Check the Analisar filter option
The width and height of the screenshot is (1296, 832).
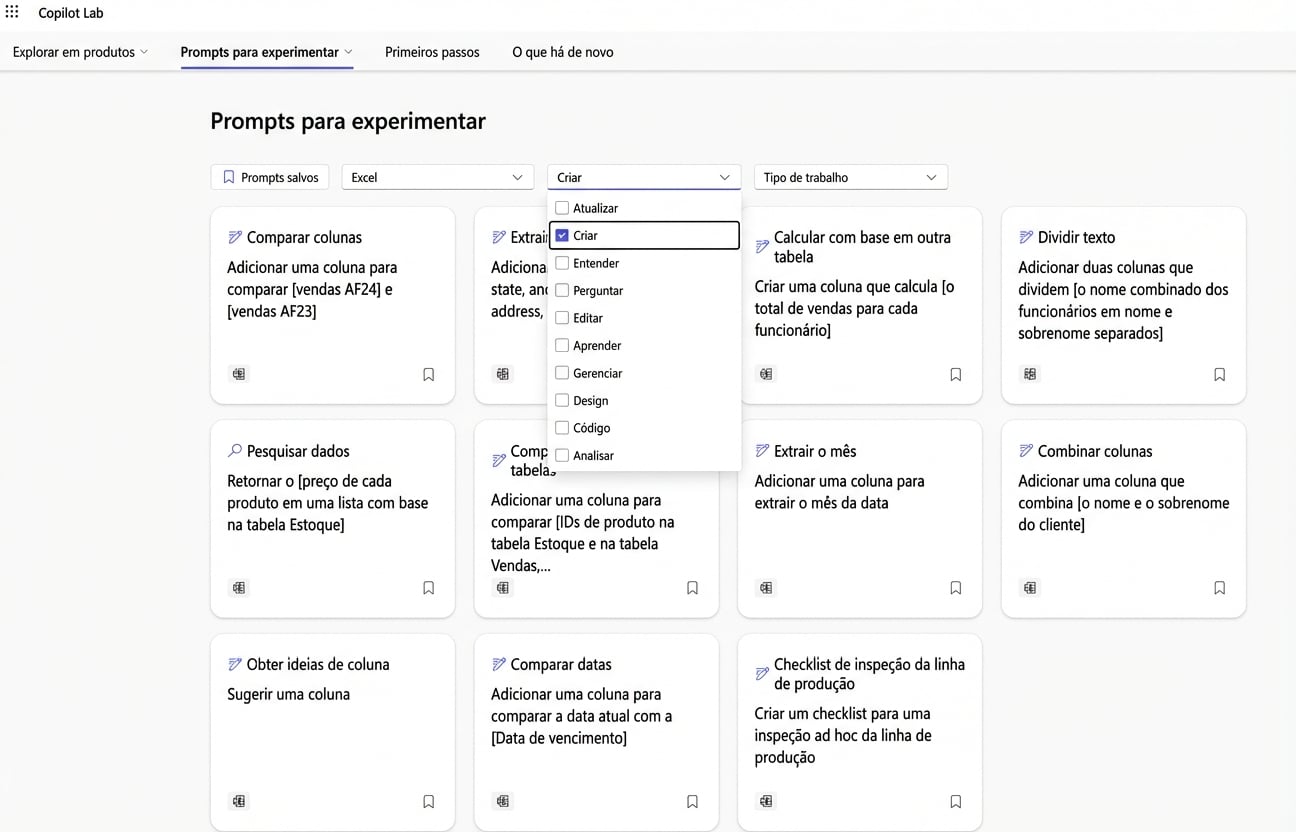[x=562, y=455]
